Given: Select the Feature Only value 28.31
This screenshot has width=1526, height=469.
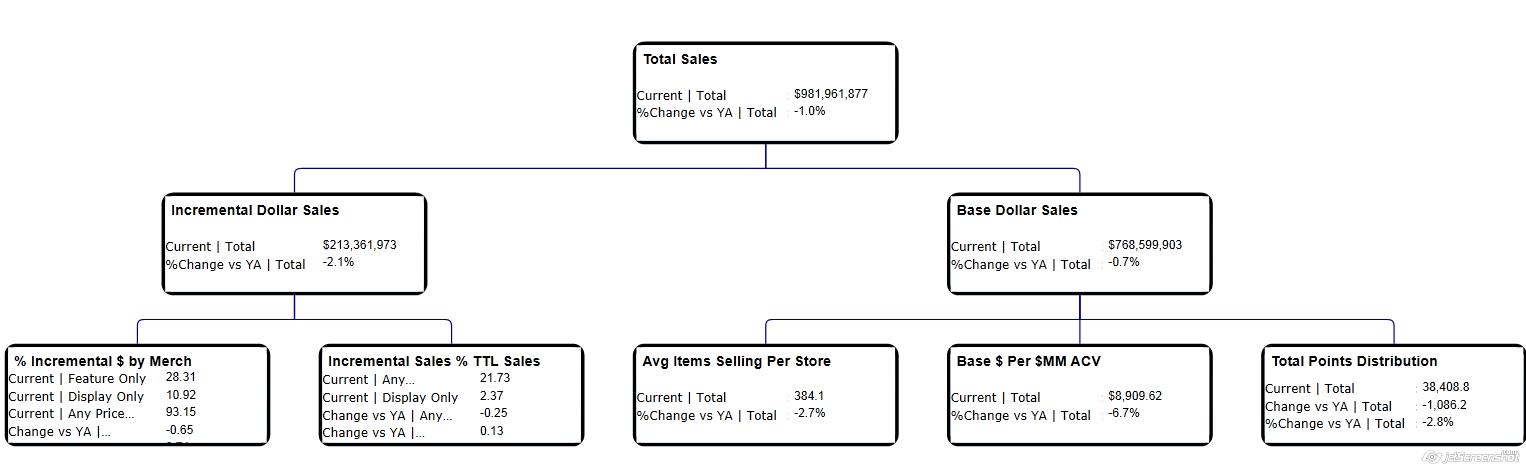Looking at the screenshot, I should coord(180,378).
